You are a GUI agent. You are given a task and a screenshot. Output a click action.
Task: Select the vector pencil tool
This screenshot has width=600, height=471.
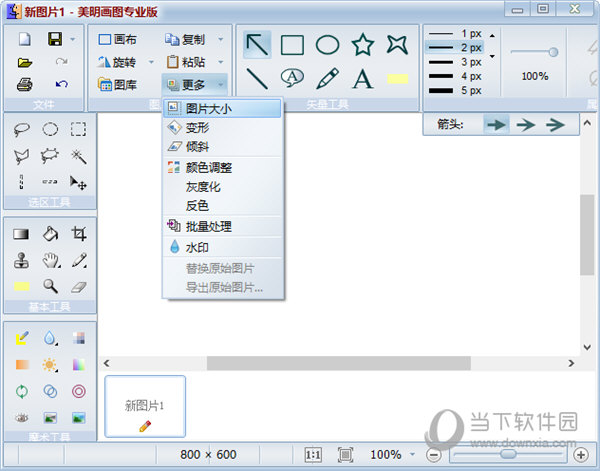(x=328, y=78)
